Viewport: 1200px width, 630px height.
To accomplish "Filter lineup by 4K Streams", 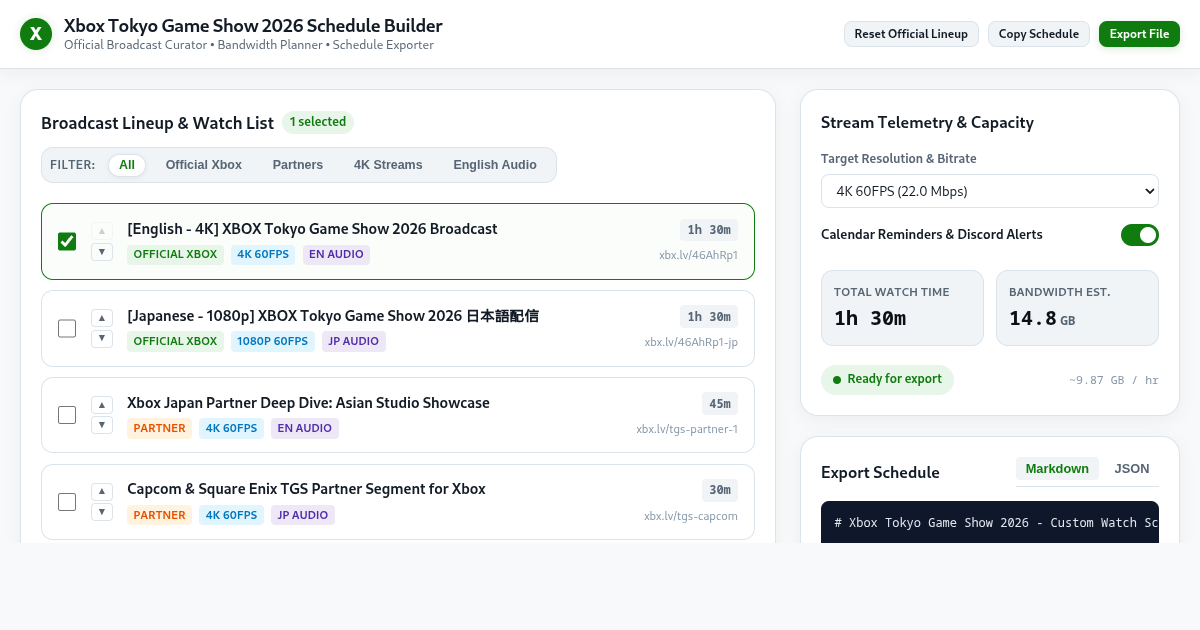I will (388, 165).
